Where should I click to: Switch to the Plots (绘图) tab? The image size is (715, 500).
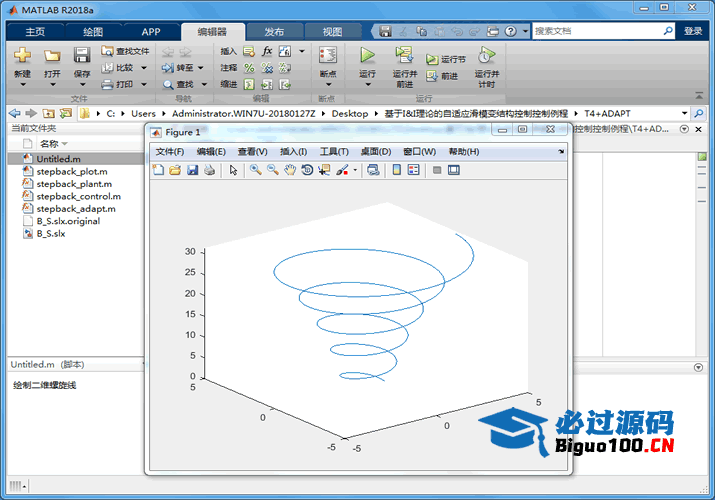coord(93,32)
